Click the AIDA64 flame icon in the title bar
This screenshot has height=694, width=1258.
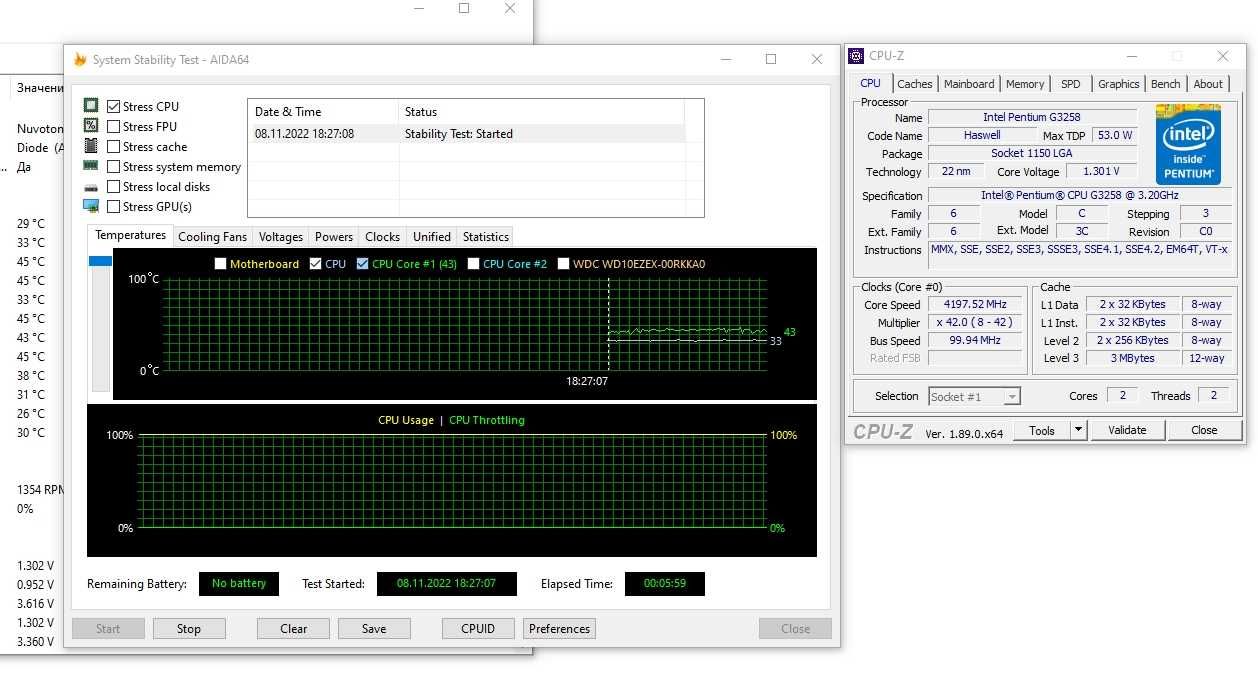(80, 60)
